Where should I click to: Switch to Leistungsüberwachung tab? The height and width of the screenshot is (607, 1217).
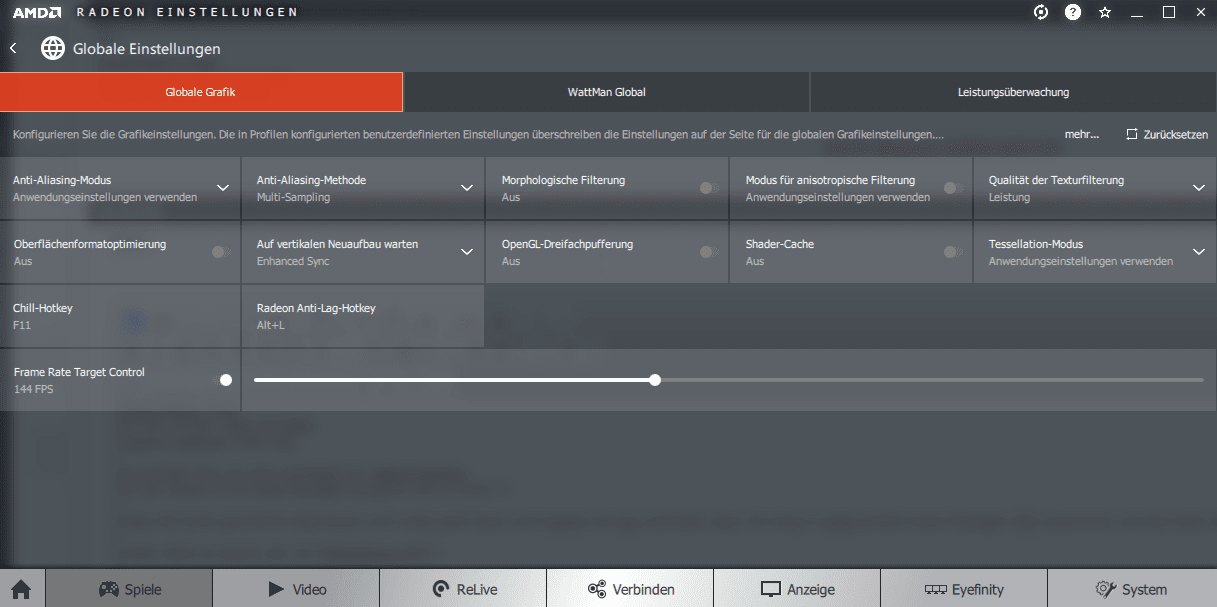[1013, 92]
